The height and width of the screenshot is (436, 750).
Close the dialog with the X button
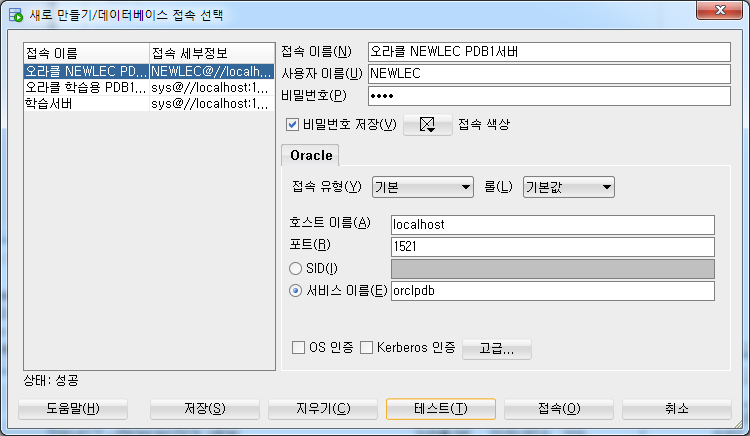coord(719,10)
